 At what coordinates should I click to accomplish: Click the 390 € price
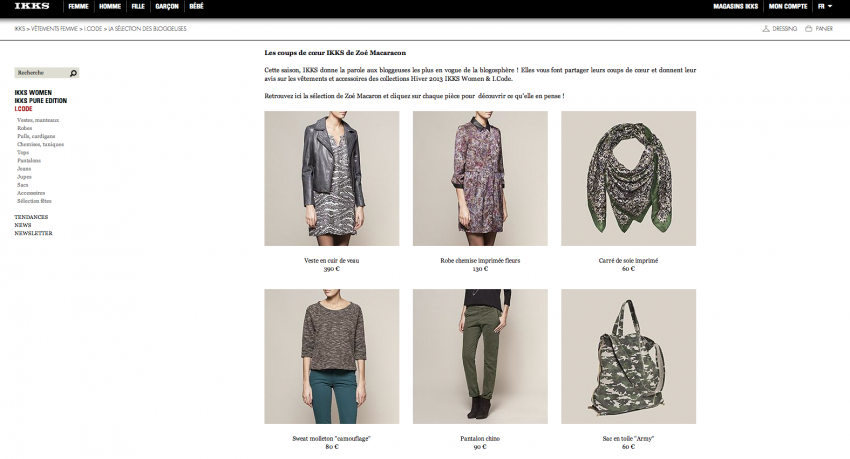pos(332,269)
